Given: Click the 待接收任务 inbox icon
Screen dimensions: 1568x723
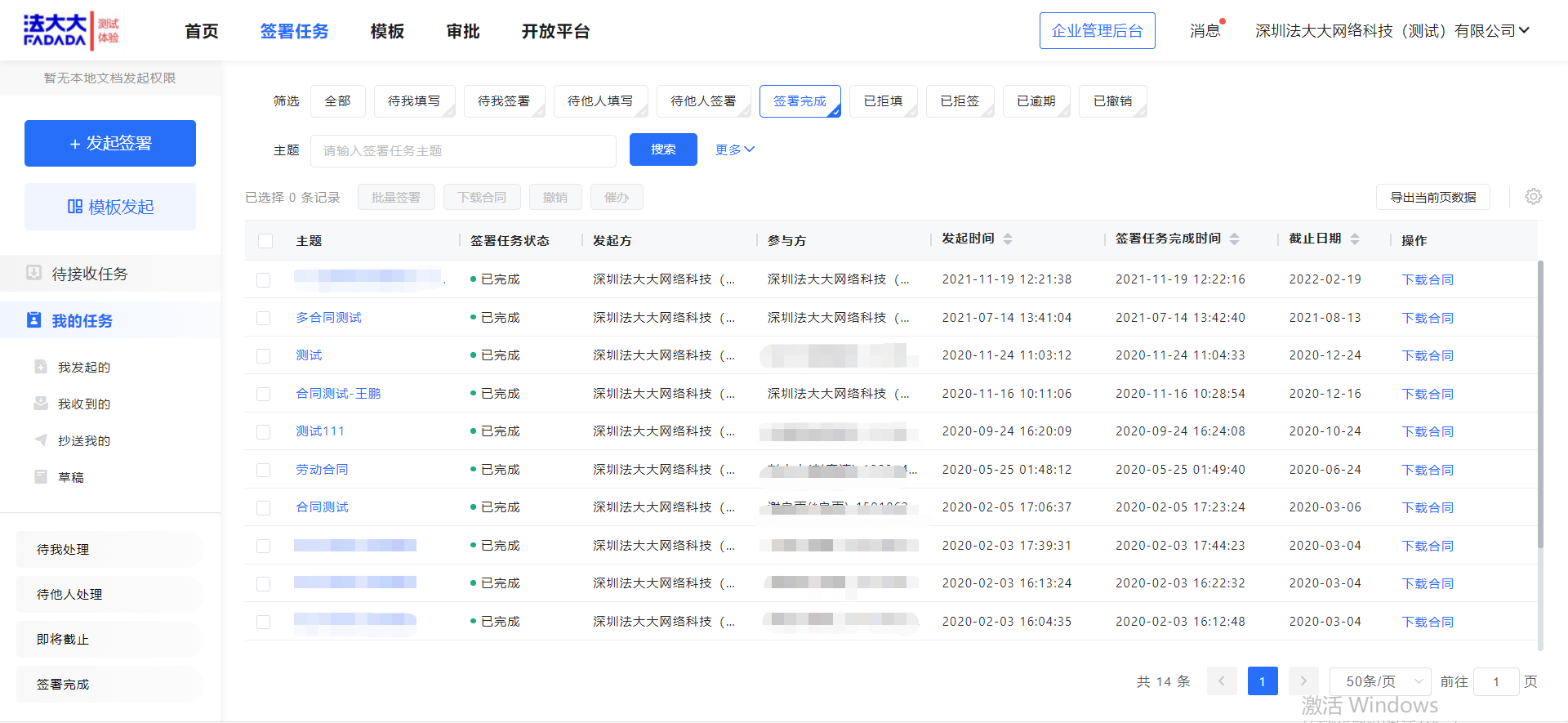Looking at the screenshot, I should point(33,273).
